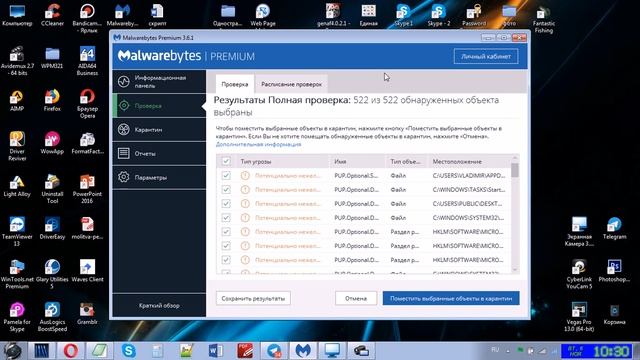
Task: Open the CyberLink YouCam 5 desktop icon
Action: (579, 274)
